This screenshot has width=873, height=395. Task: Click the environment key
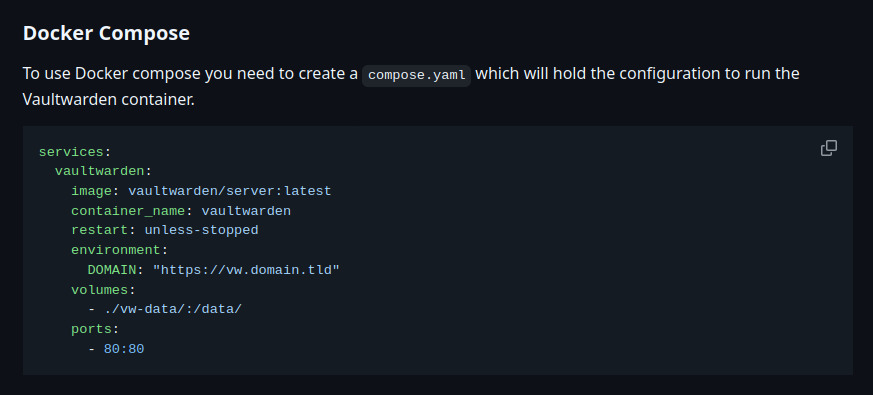pos(115,250)
